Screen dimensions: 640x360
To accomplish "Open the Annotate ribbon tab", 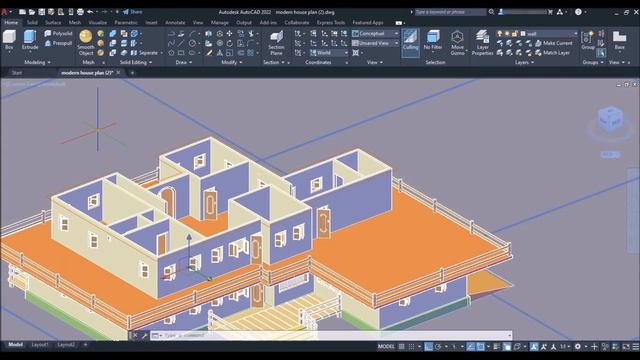I will pyautogui.click(x=176, y=22).
